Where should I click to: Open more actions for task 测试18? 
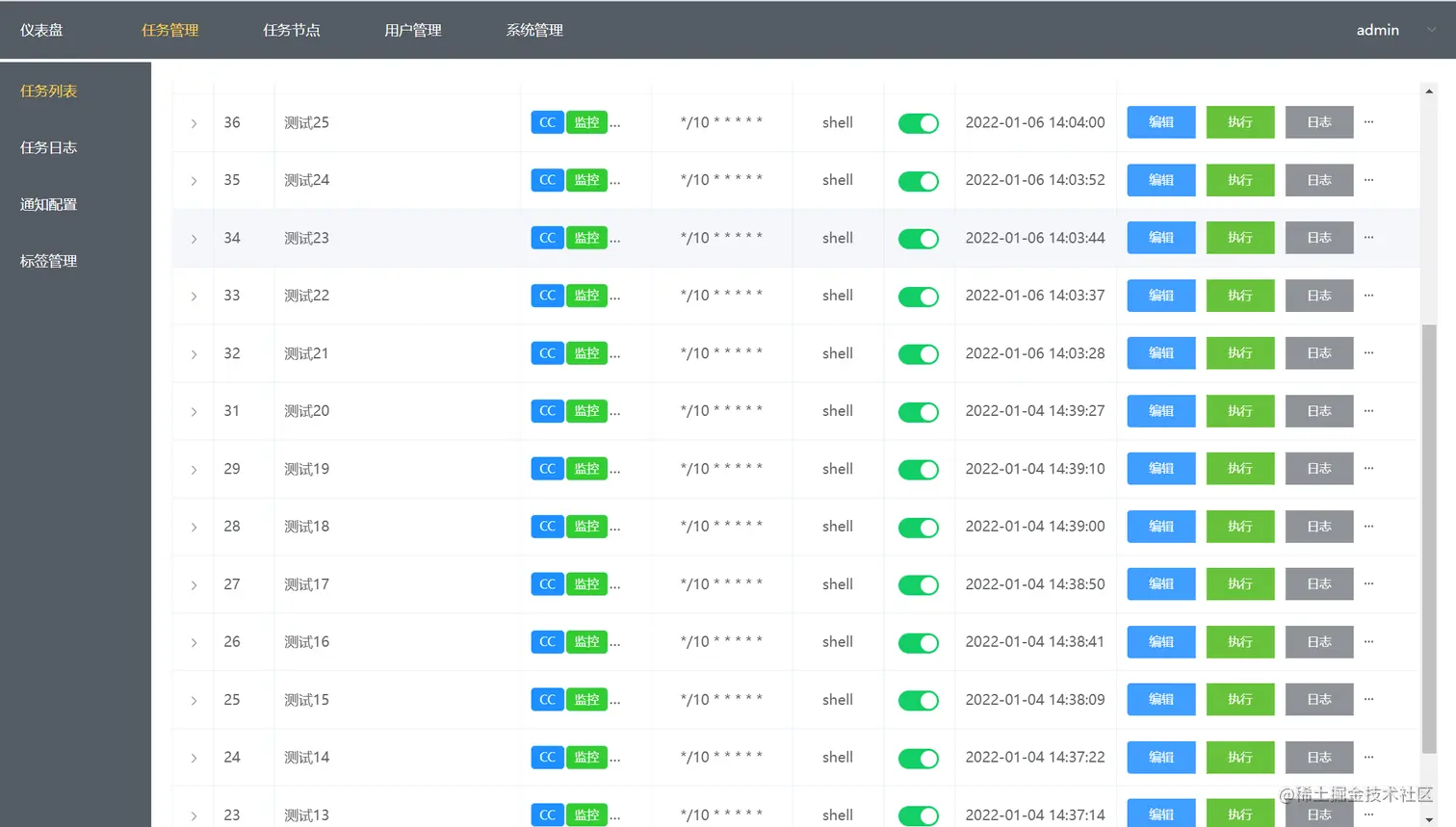(x=1368, y=527)
